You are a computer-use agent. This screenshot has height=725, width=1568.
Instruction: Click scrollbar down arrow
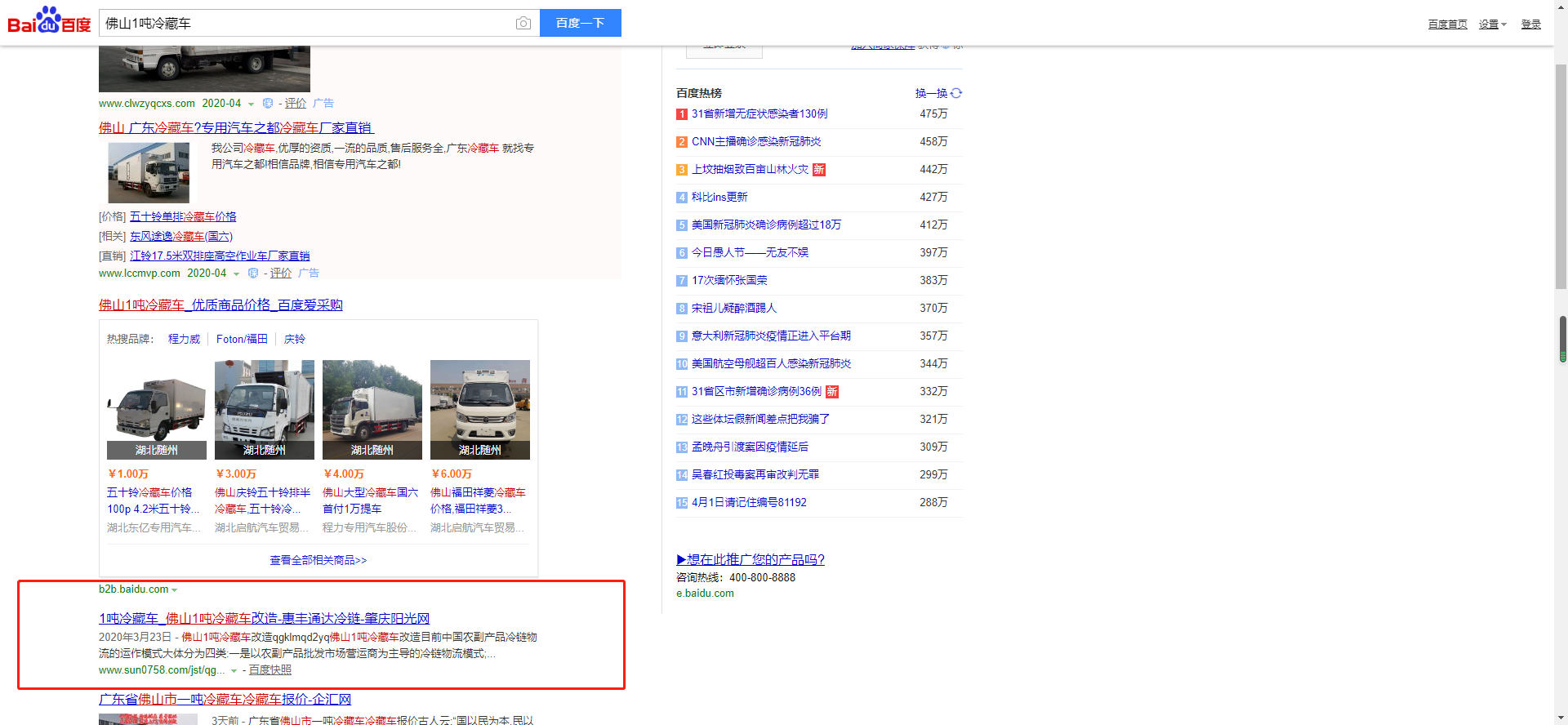pyautogui.click(x=1561, y=718)
